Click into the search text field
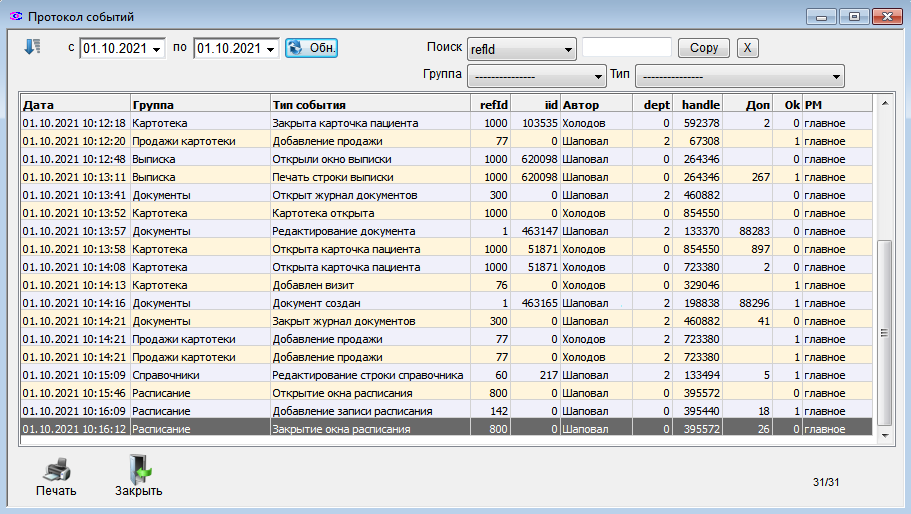The image size is (911, 514). (x=626, y=48)
